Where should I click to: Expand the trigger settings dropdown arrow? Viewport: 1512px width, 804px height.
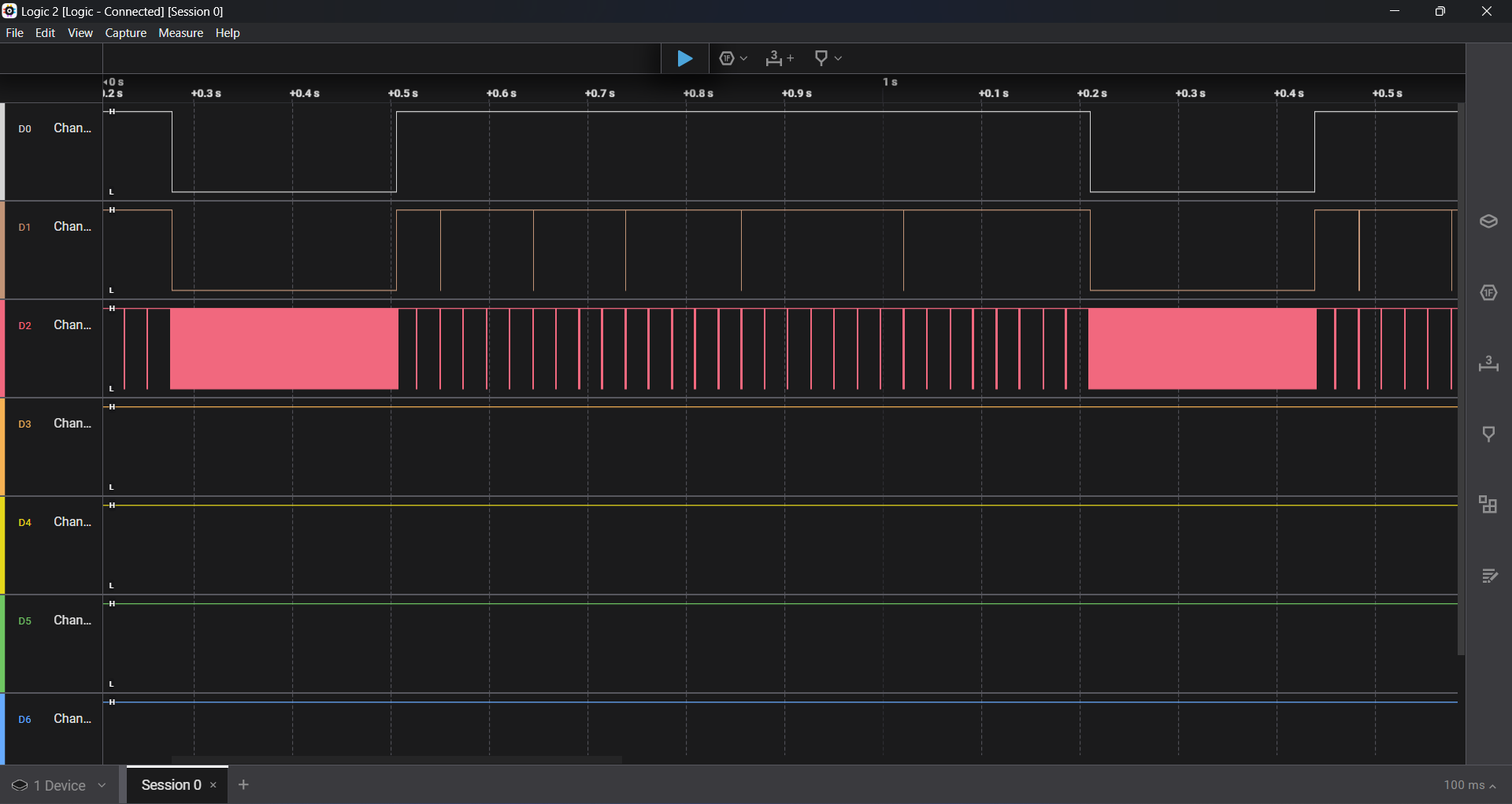point(743,58)
